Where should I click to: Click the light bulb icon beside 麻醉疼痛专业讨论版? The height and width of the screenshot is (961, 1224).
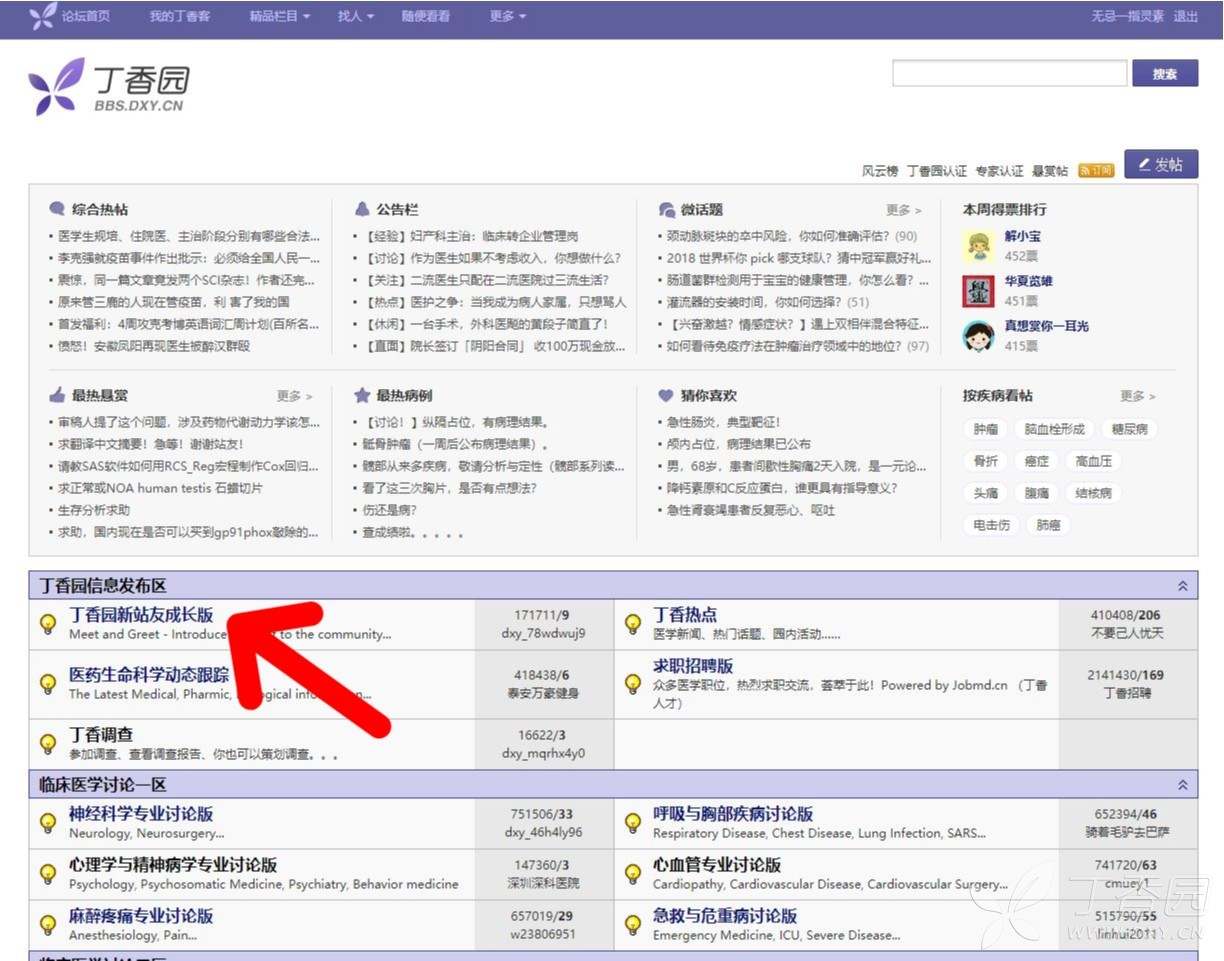[47, 924]
